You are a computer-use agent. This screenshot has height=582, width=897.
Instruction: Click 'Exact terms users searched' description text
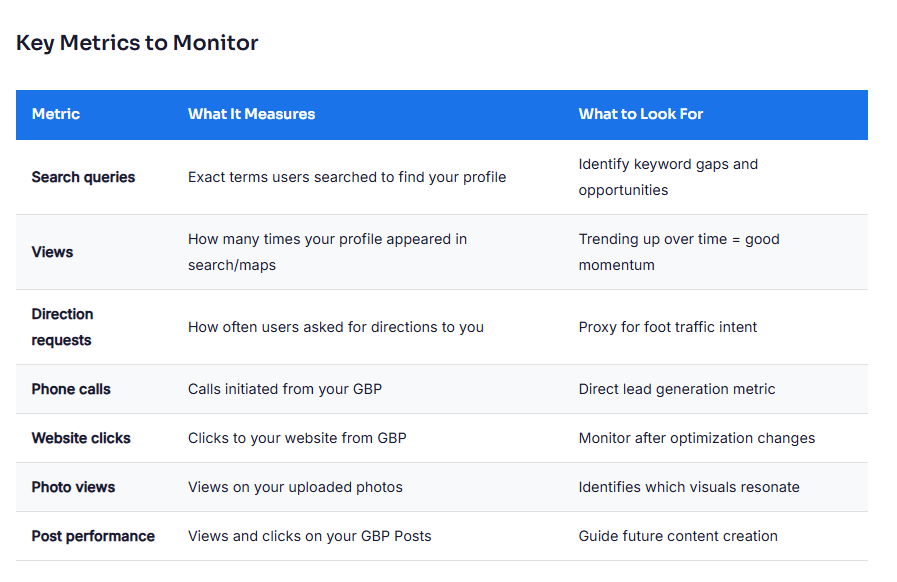click(346, 177)
